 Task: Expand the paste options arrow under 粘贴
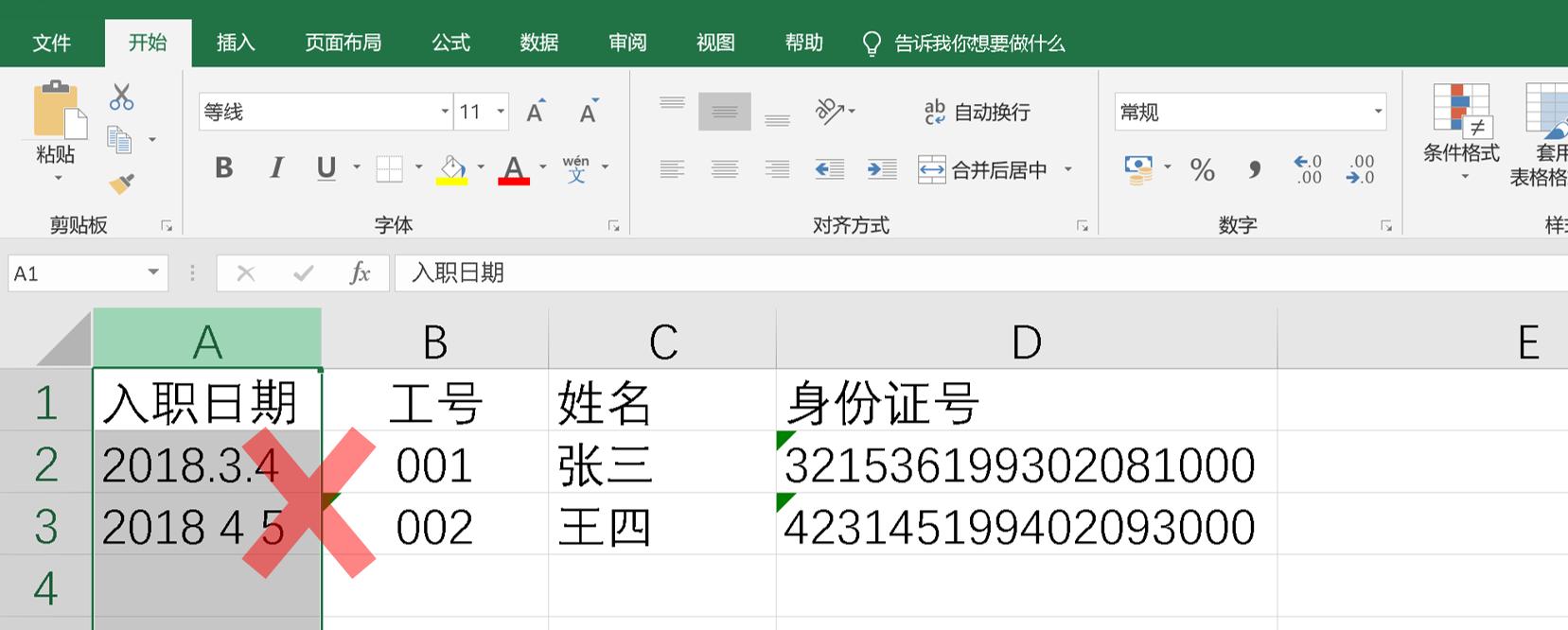coord(58,178)
